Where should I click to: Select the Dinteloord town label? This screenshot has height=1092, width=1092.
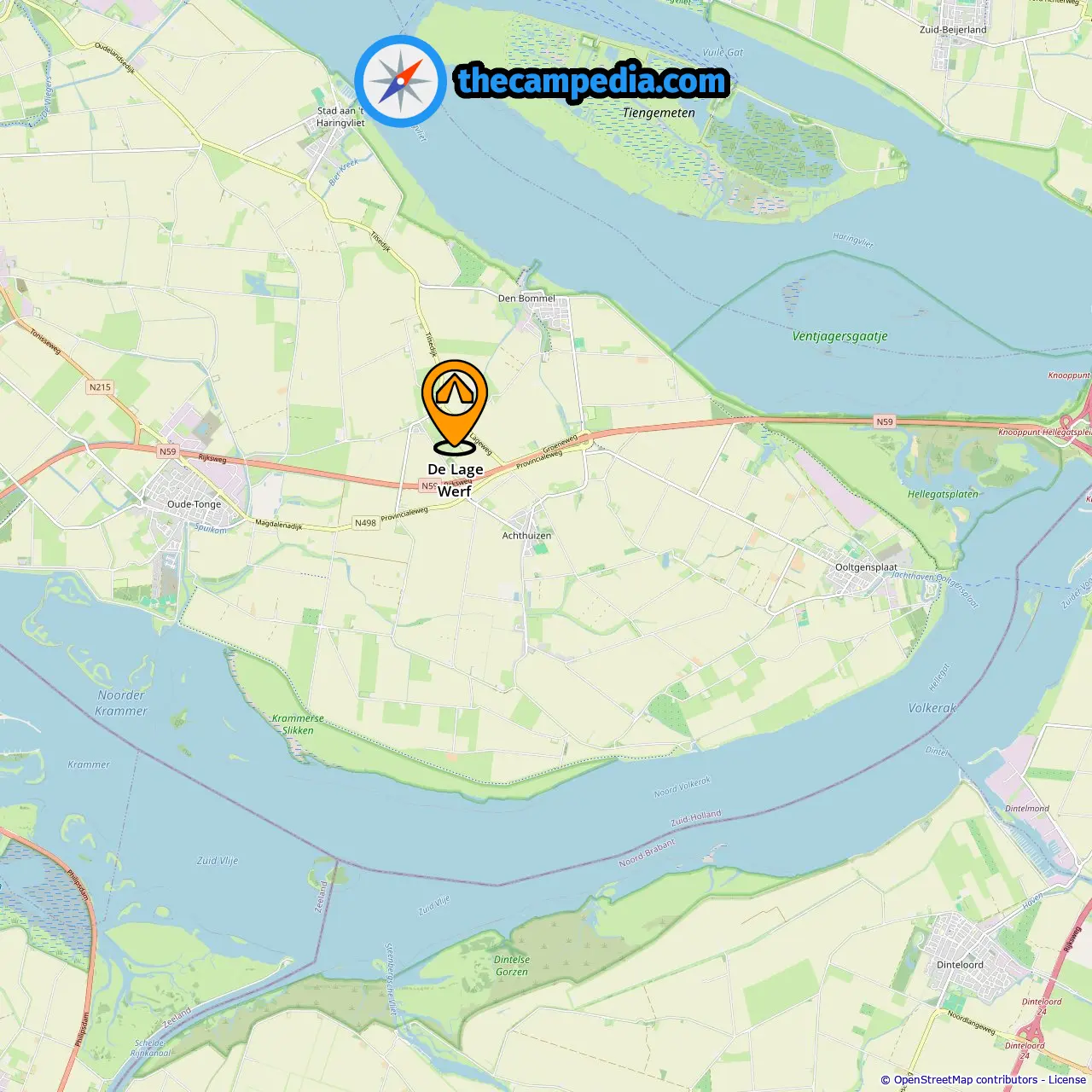pyautogui.click(x=960, y=965)
